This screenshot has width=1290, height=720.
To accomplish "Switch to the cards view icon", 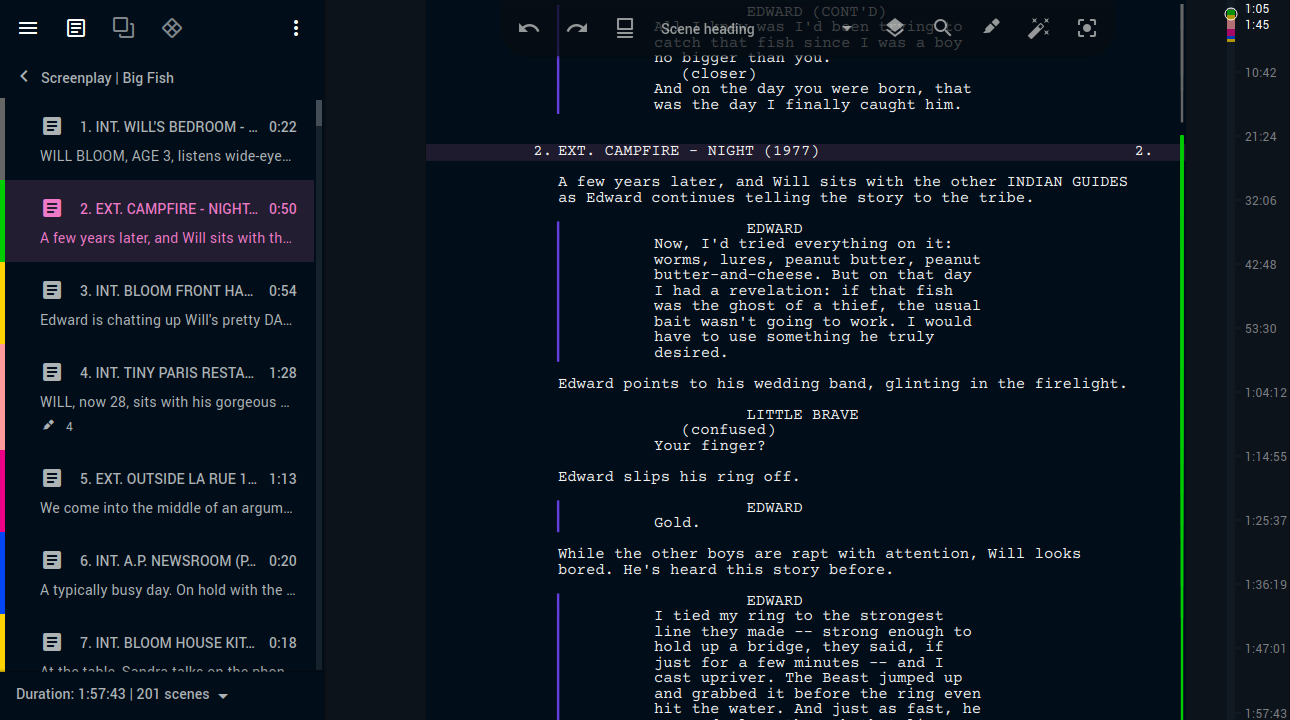I will pyautogui.click(x=124, y=28).
